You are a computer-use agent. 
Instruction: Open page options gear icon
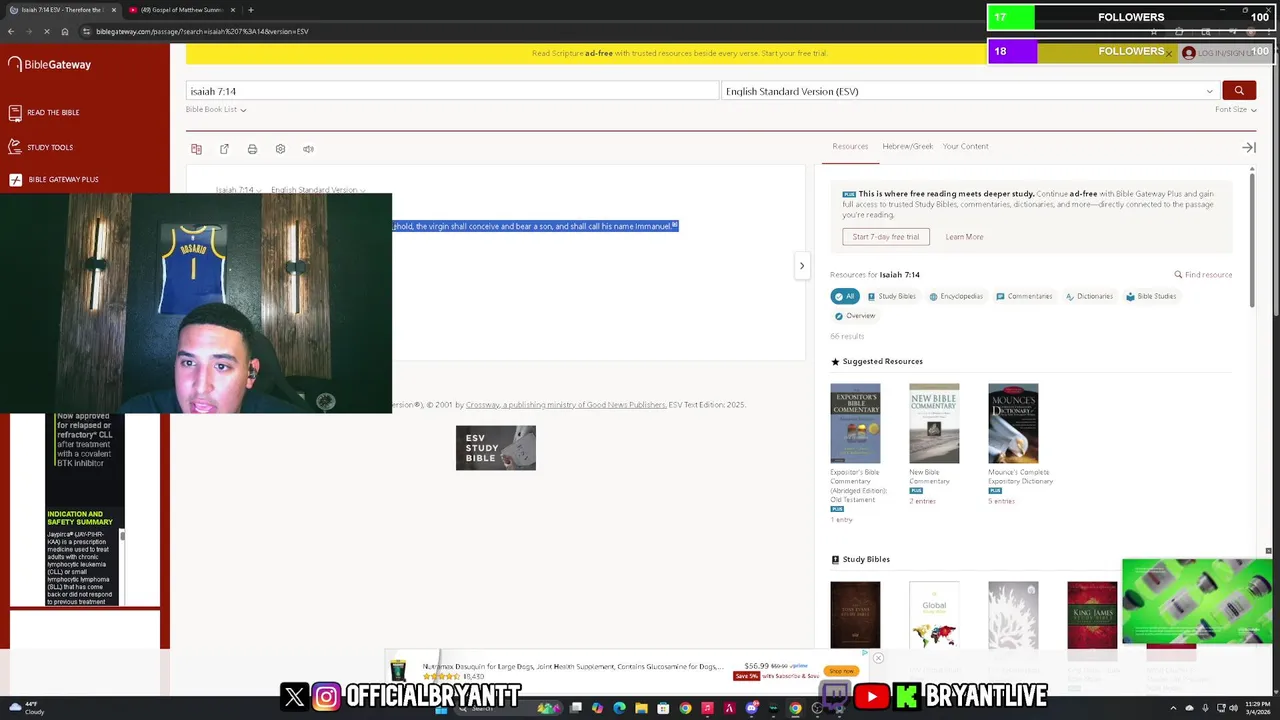tap(280, 149)
